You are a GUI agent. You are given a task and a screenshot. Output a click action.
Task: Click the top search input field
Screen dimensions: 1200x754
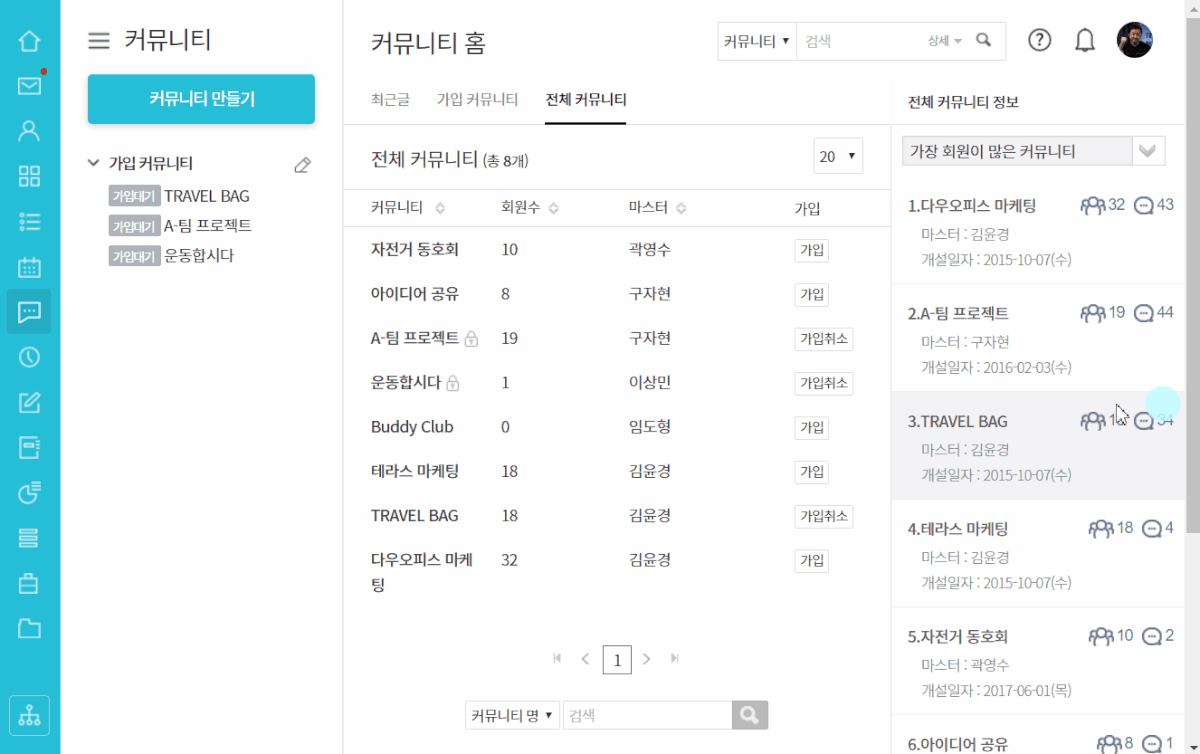click(860, 41)
